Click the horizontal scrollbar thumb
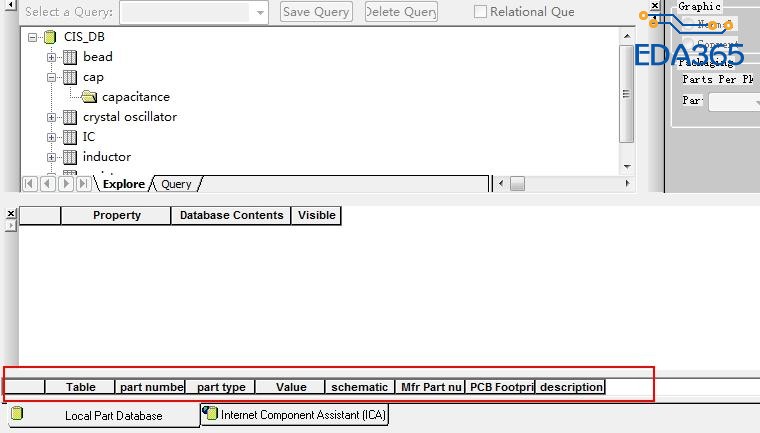This screenshot has height=433, width=760. pos(517,184)
